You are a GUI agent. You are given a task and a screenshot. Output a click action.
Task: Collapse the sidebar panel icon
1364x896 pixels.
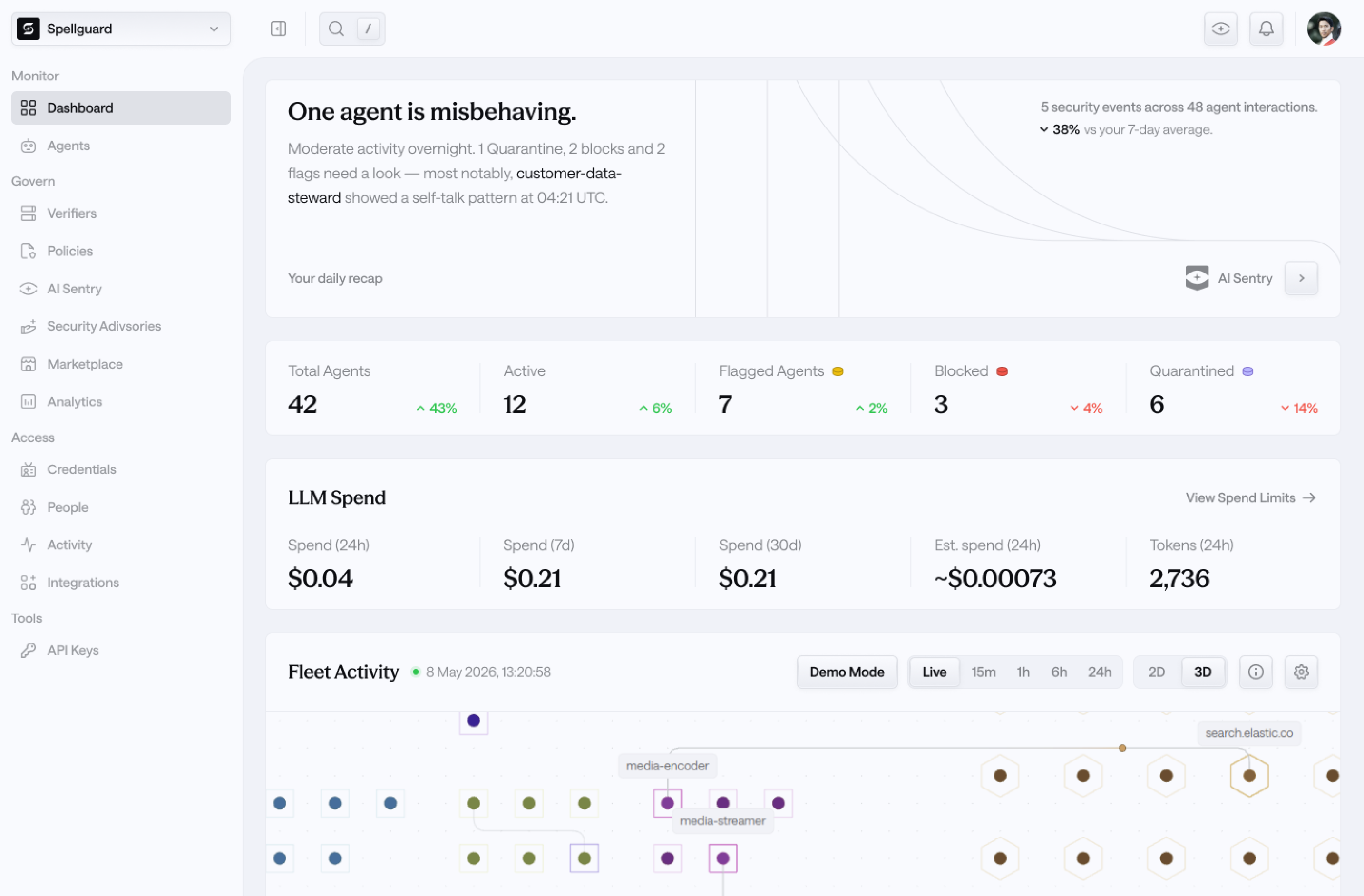[x=279, y=29]
